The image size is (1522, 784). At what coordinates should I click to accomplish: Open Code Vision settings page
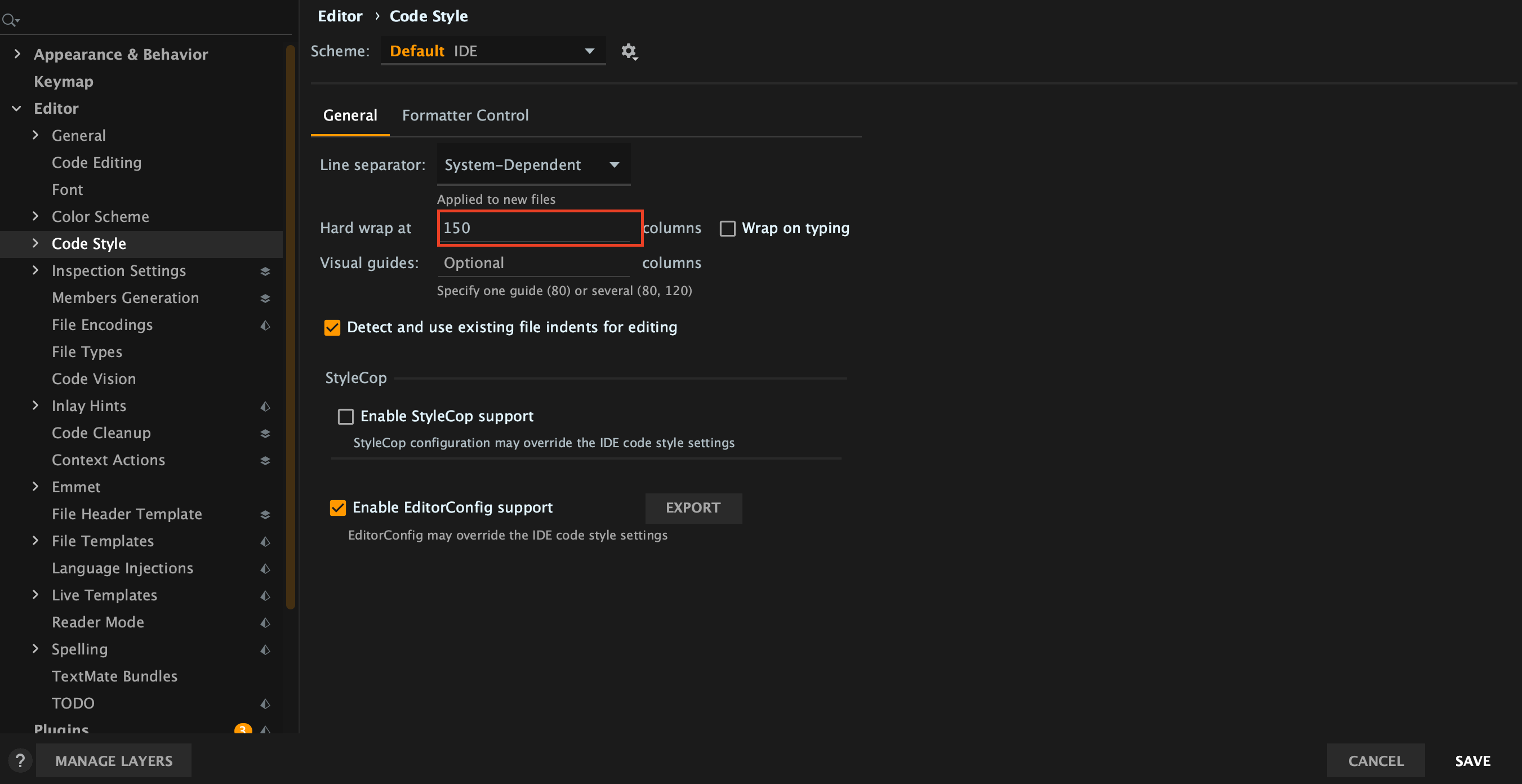click(x=94, y=379)
